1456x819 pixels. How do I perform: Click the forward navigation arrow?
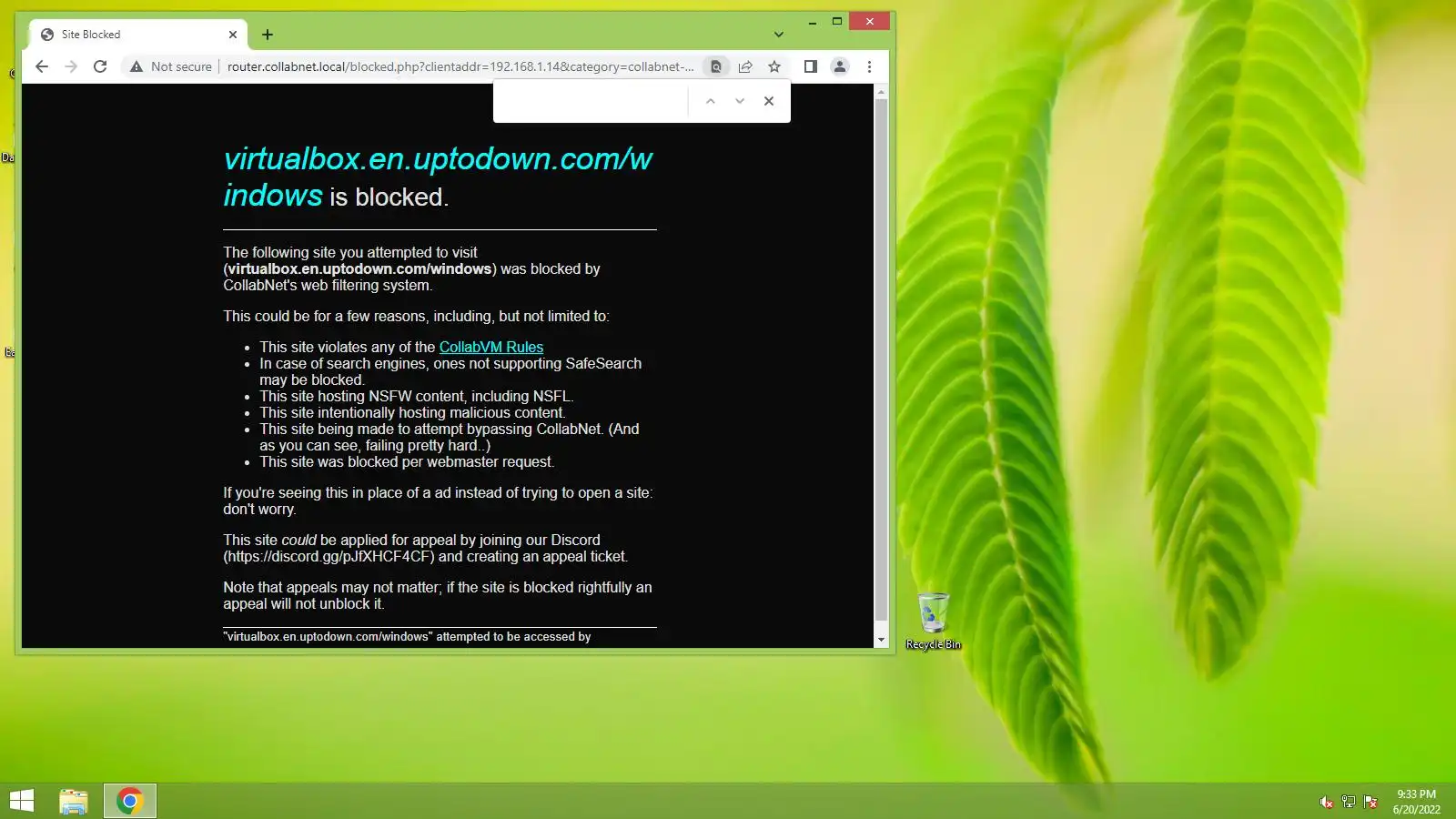71,66
